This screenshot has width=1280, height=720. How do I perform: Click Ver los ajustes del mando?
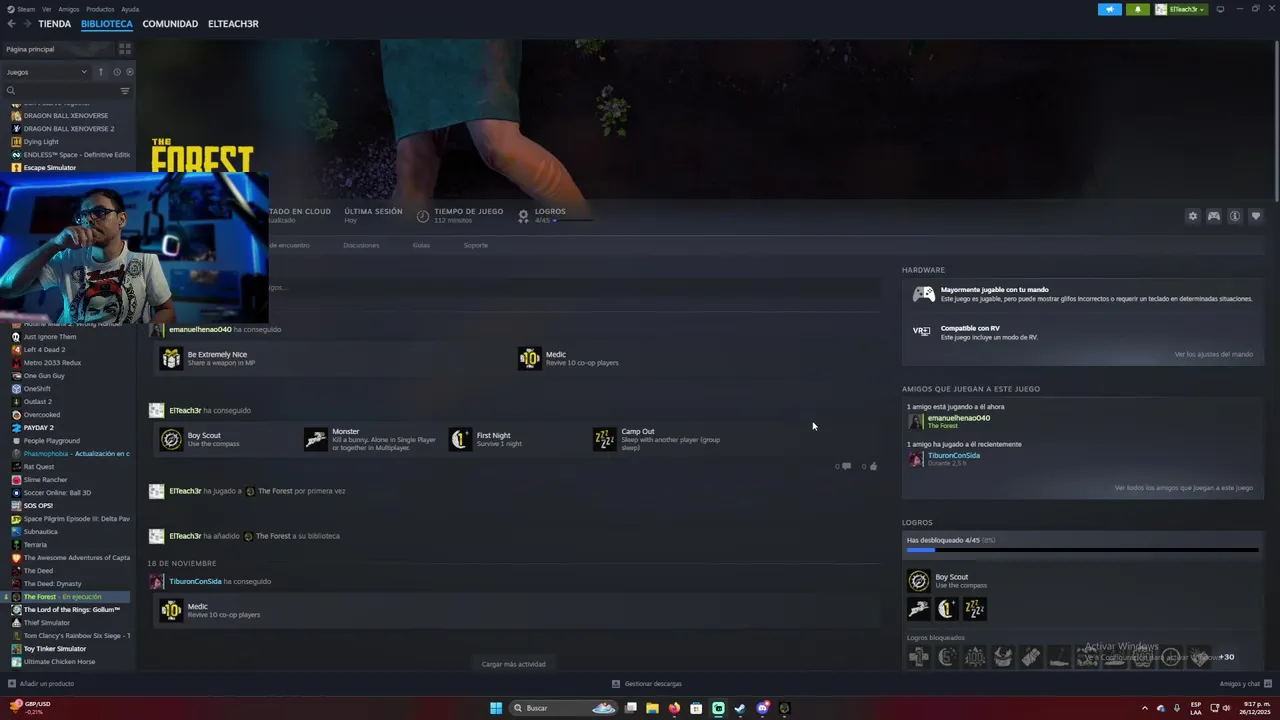1213,354
